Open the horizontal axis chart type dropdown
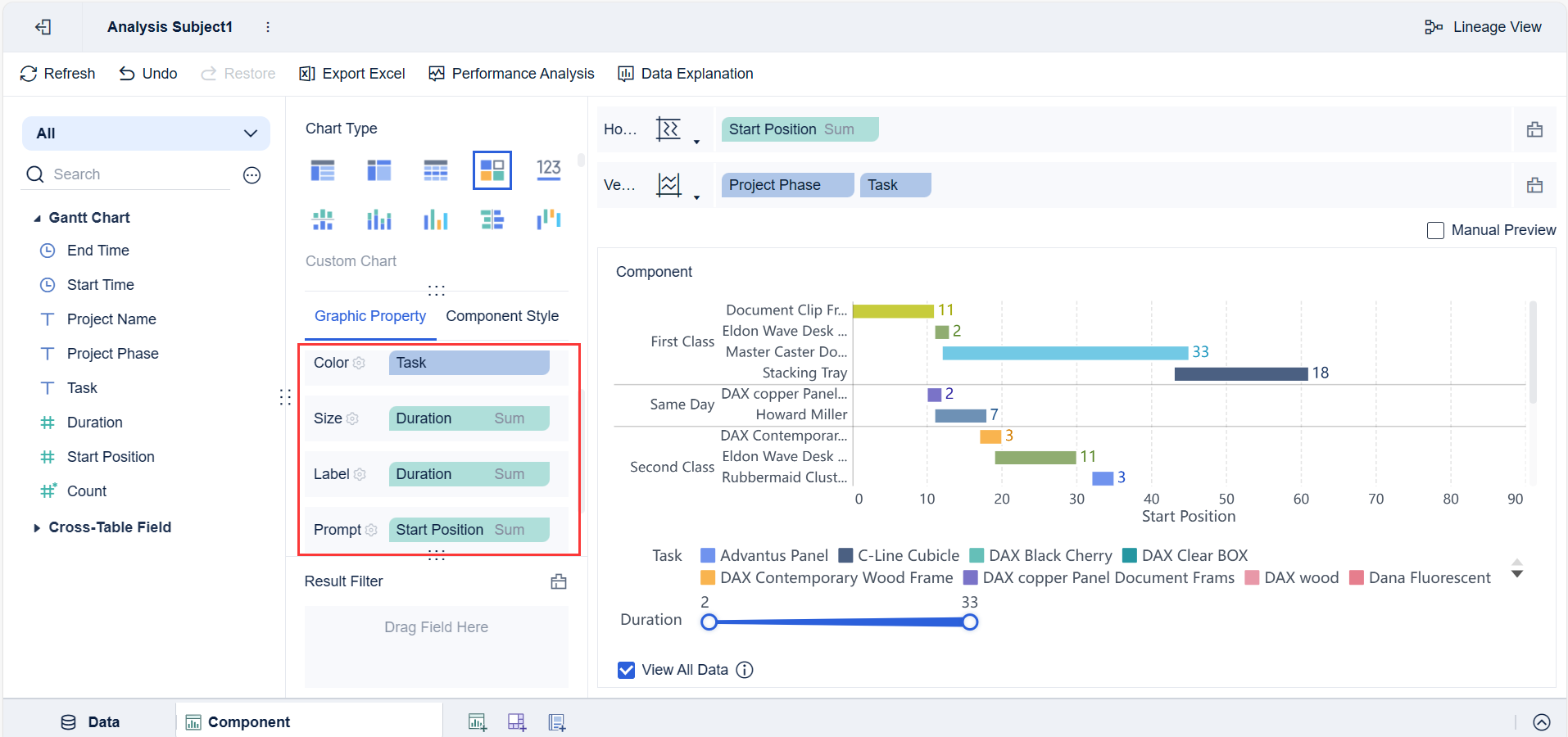 (x=698, y=129)
